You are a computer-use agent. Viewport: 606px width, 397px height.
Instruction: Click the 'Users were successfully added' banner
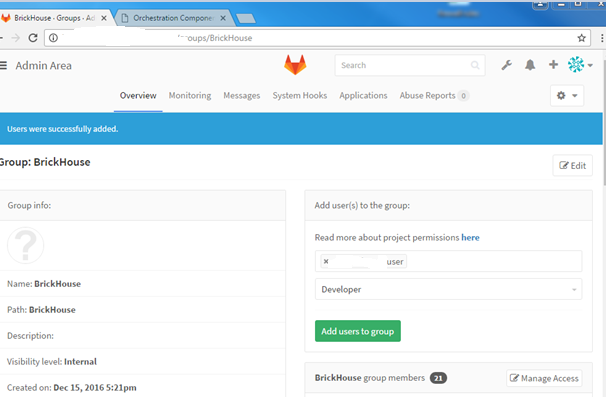pos(301,129)
